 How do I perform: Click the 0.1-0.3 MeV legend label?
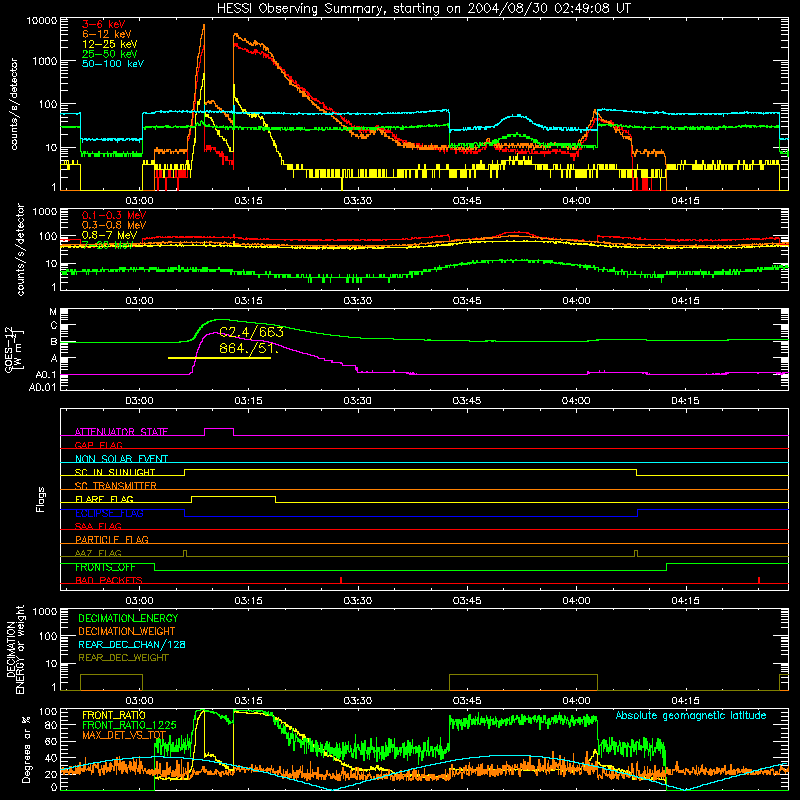click(x=114, y=215)
